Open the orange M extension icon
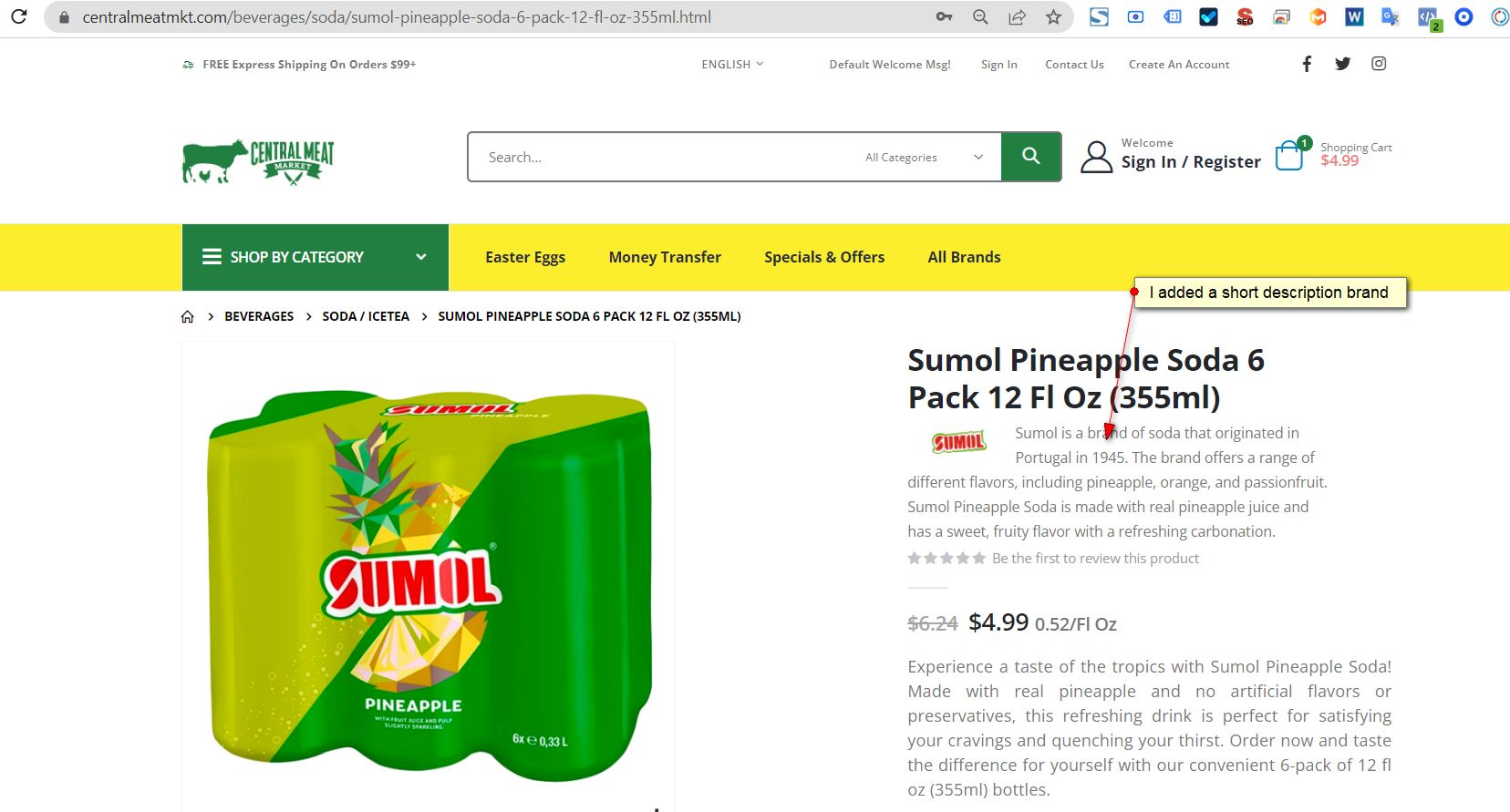The width and height of the screenshot is (1510, 812). pyautogui.click(x=1318, y=16)
